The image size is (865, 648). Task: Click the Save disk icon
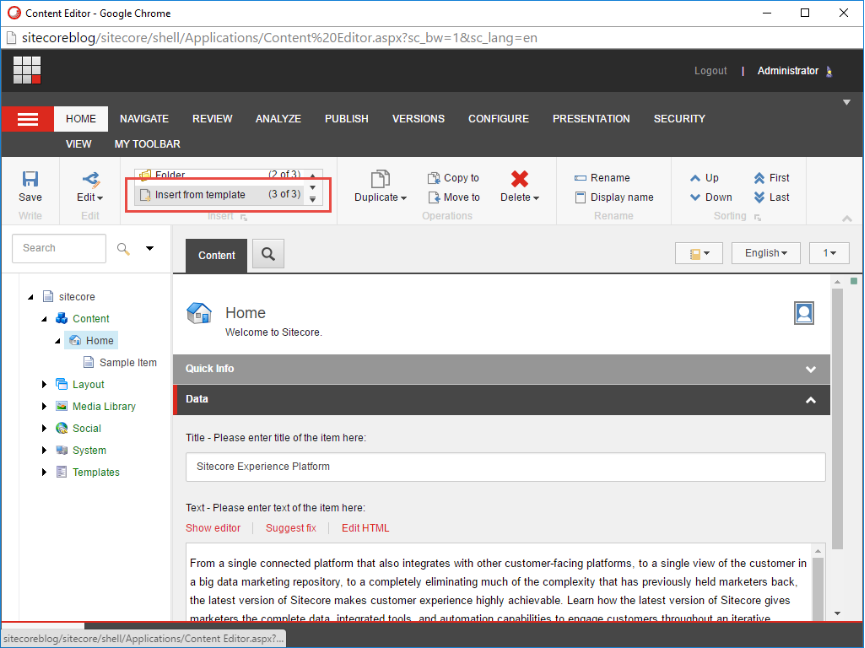pyautogui.click(x=30, y=179)
